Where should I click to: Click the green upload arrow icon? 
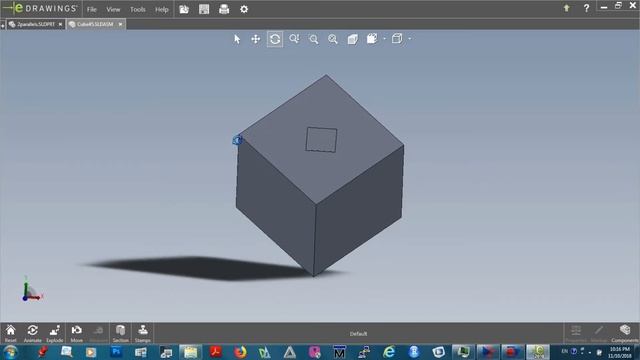(567, 8)
